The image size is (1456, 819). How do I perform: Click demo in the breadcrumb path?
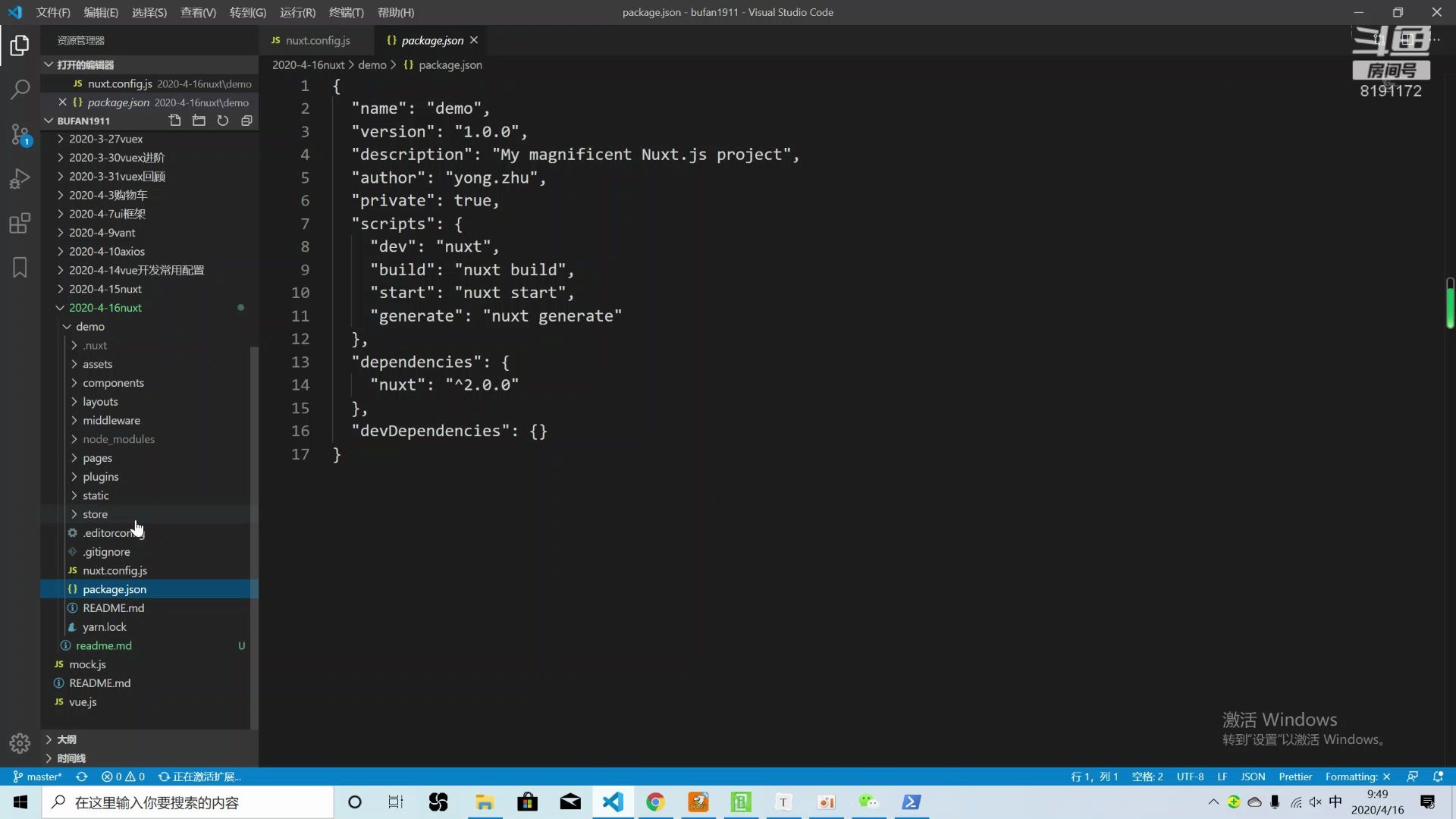point(372,65)
